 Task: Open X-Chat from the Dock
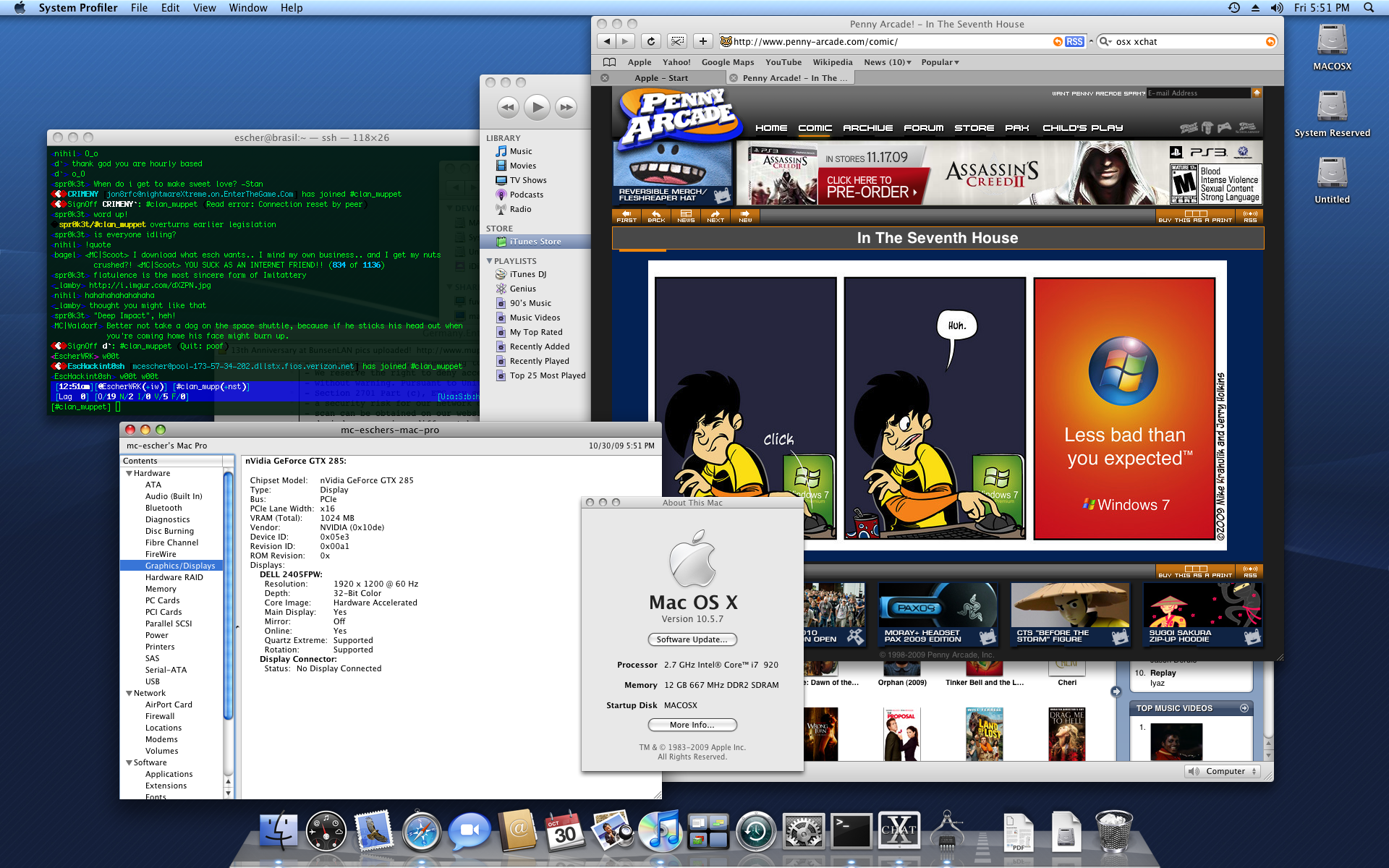899,831
